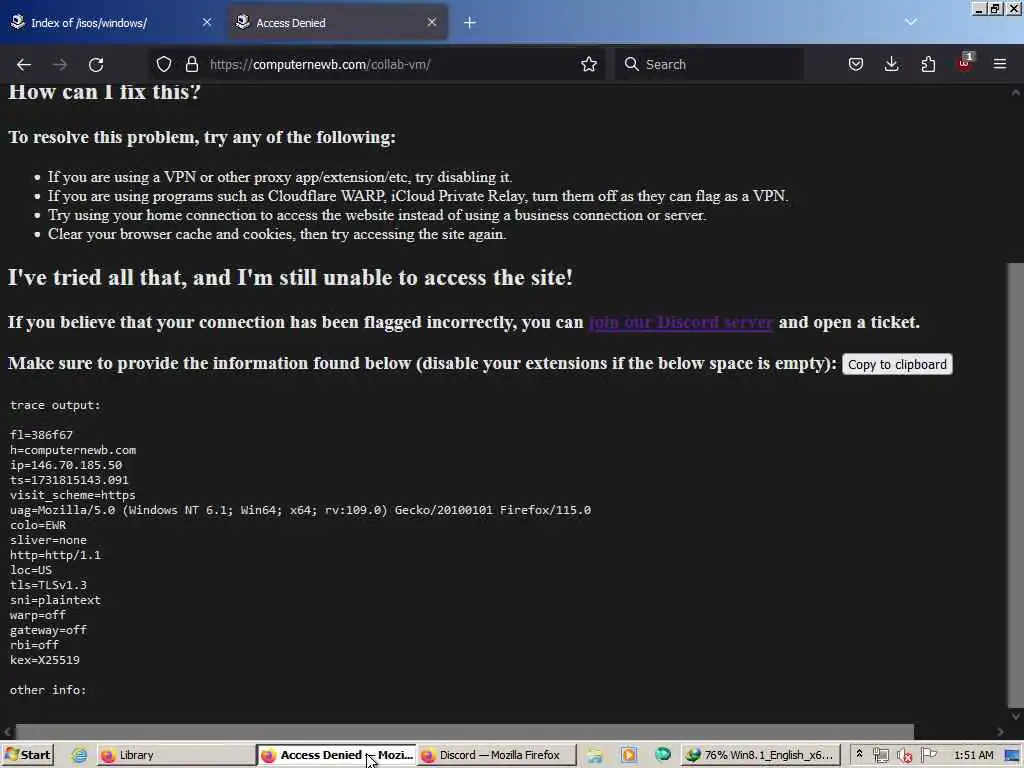The width and height of the screenshot is (1024, 768).
Task: Go back to the previous page
Action: pos(24,64)
